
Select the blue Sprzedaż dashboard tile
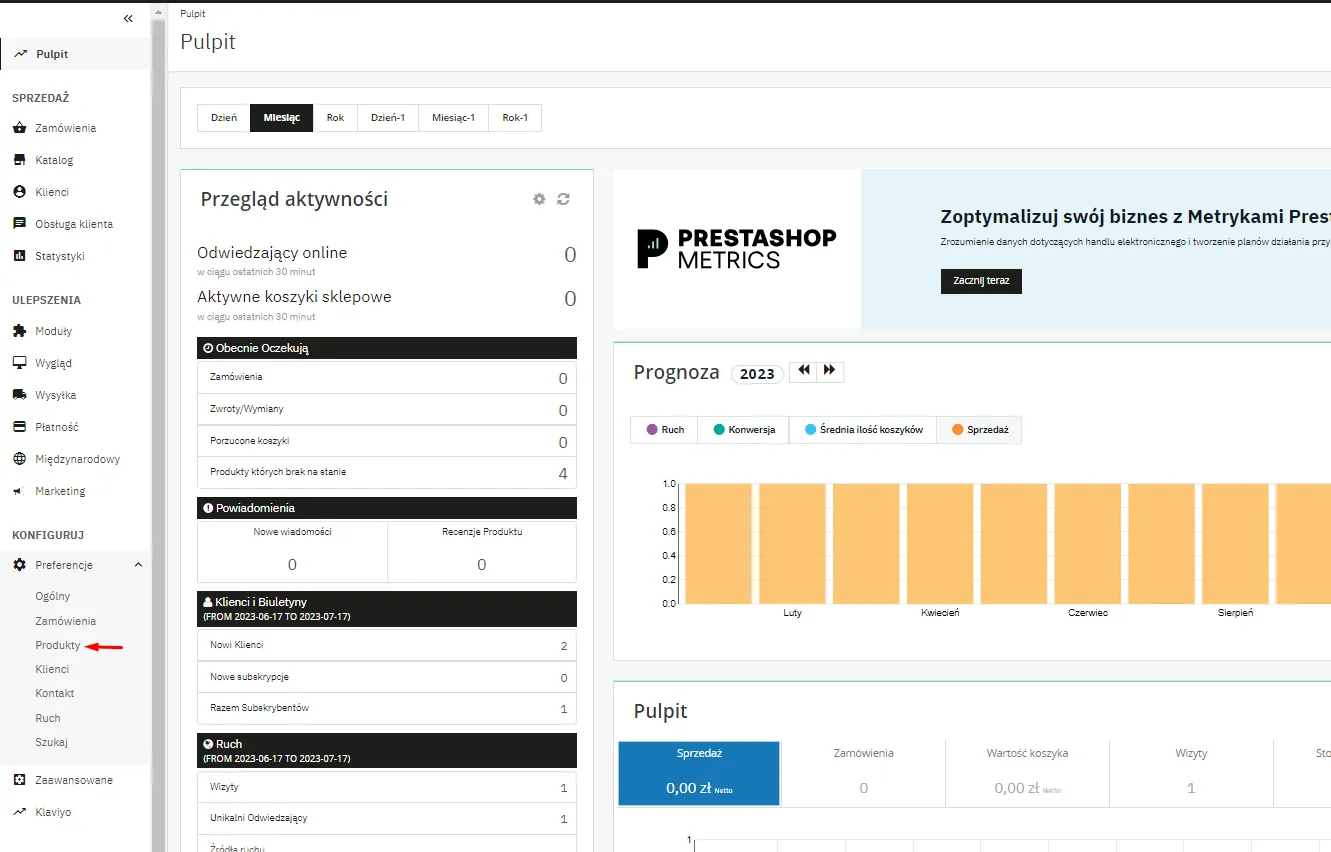tap(698, 773)
